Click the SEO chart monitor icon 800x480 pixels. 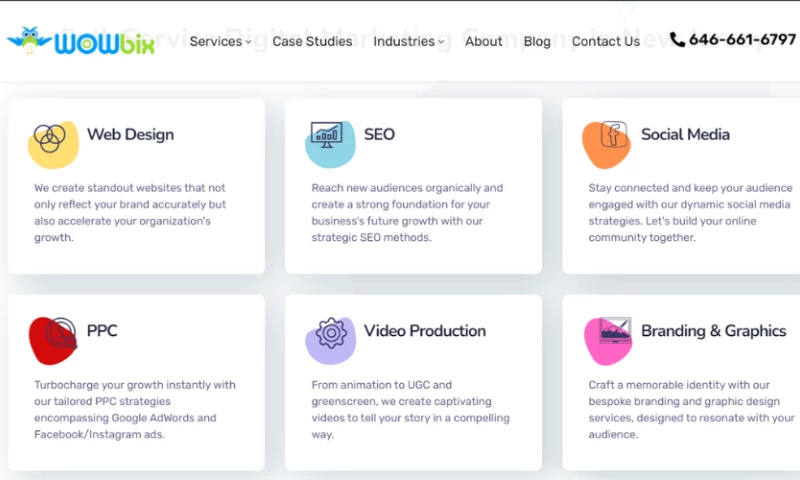click(x=327, y=134)
